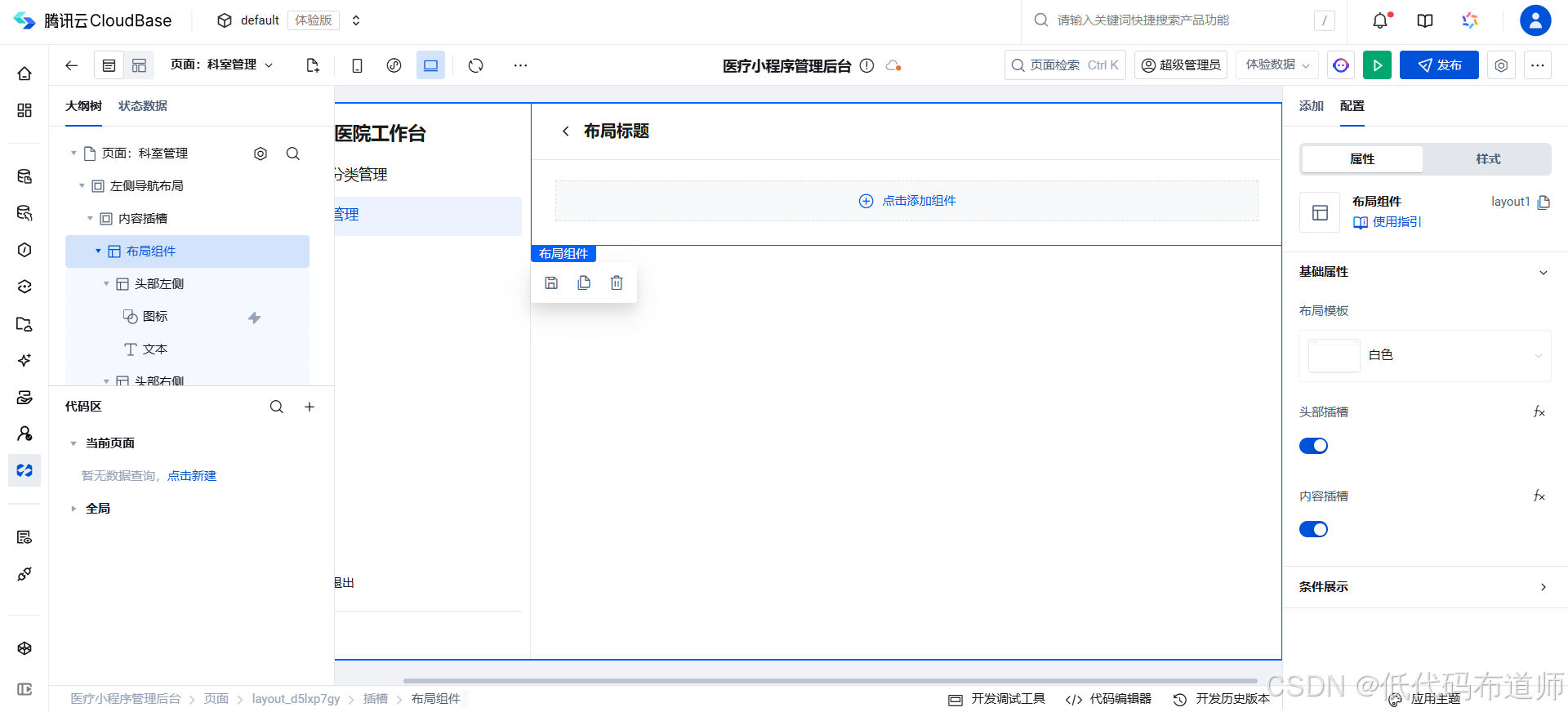Collapse the 基础属性 section
The height and width of the screenshot is (712, 1568).
pos(1543,273)
